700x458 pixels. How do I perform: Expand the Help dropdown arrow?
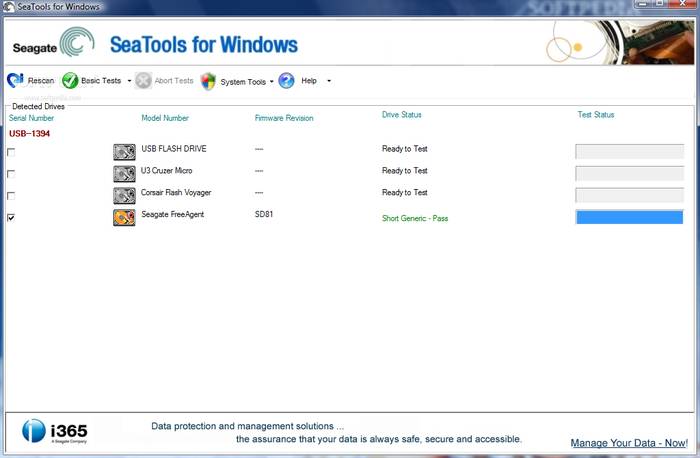(329, 81)
